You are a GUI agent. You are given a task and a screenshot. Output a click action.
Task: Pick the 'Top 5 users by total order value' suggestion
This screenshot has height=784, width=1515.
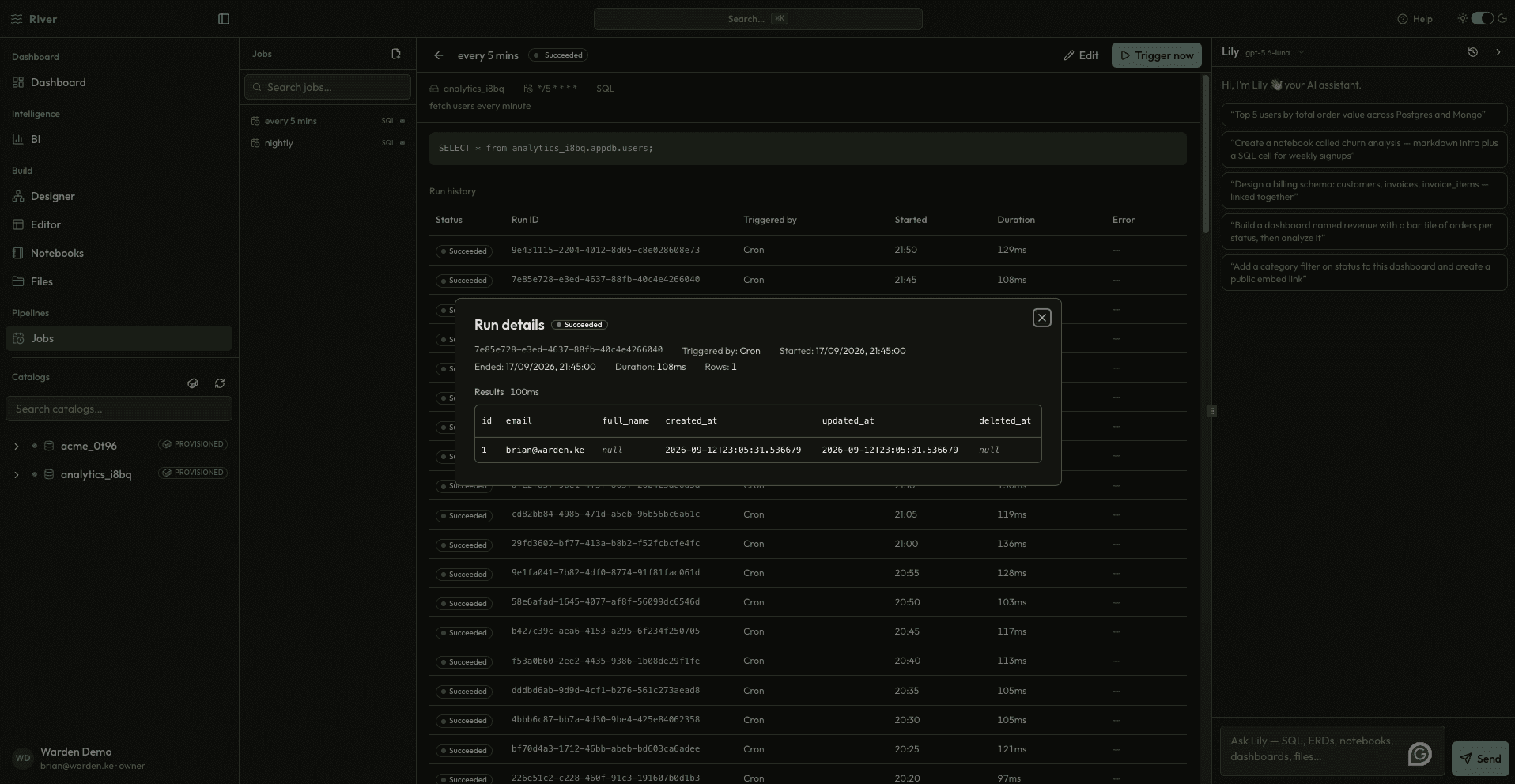tap(1364, 115)
